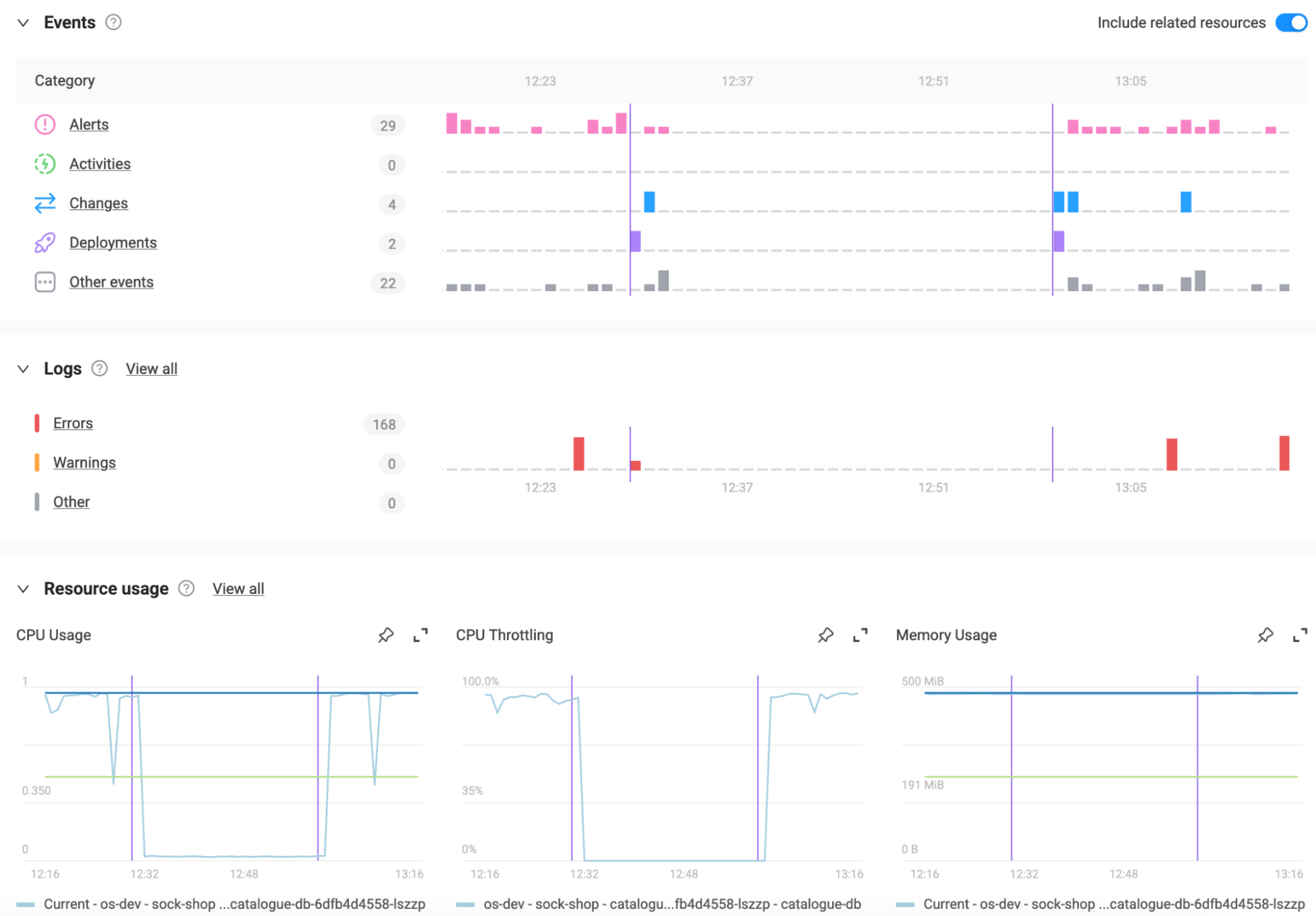Toggle the Memory Usage legend series entry
This screenshot has width=1316, height=916.
tap(1100, 904)
